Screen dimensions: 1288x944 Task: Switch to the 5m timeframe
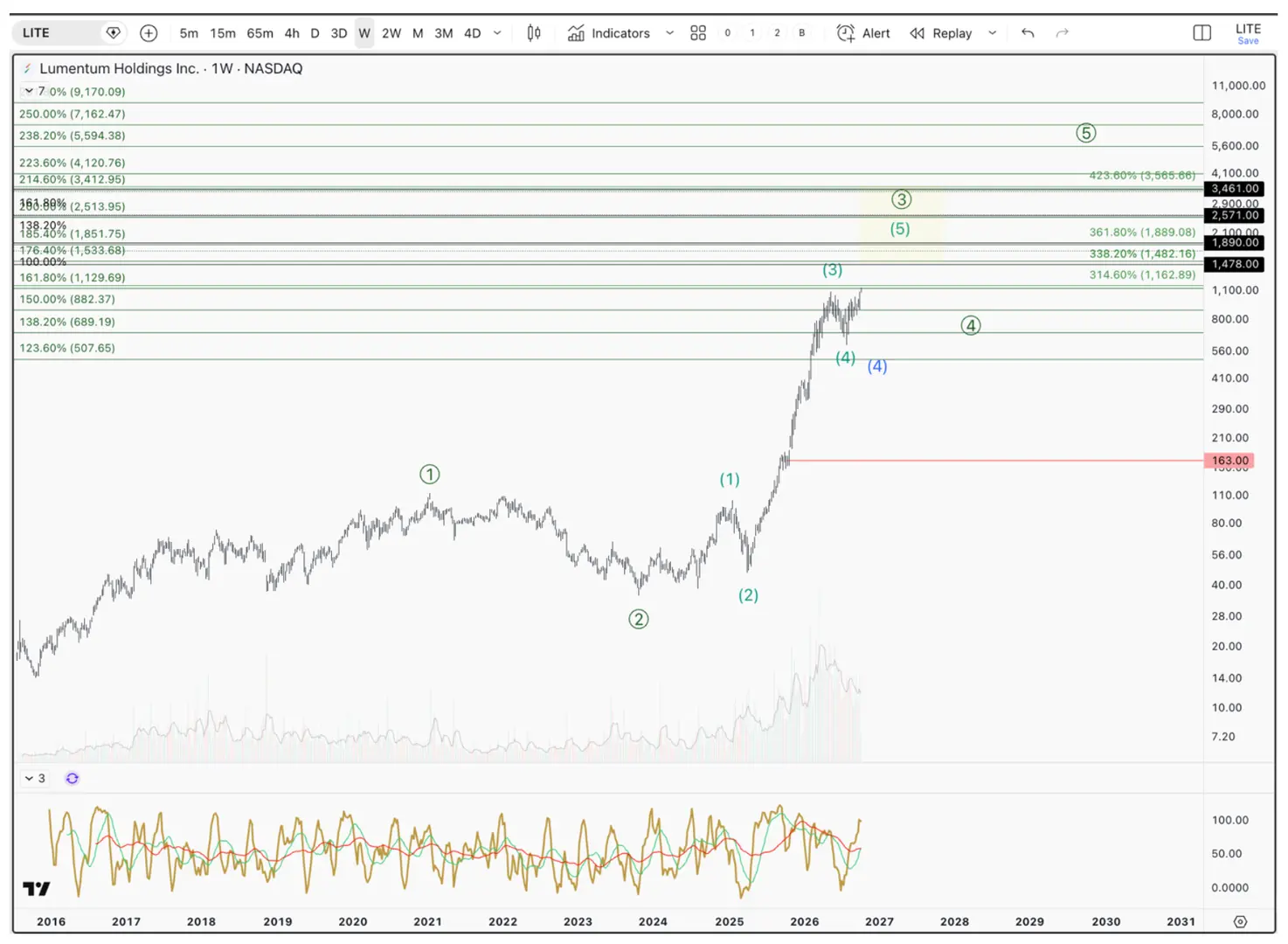[x=189, y=33]
